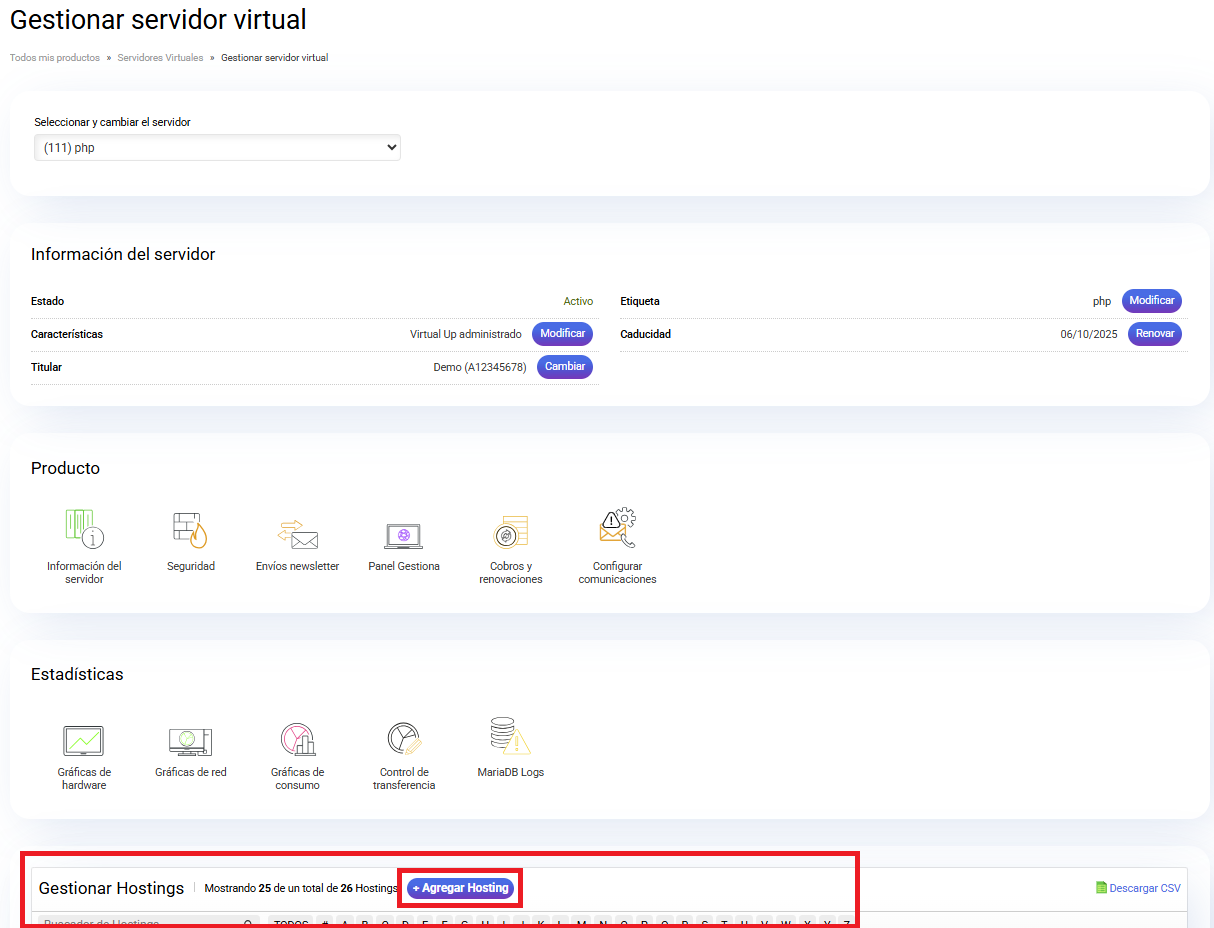
Task: Open Cobros y renovaciones icon
Action: (x=510, y=531)
